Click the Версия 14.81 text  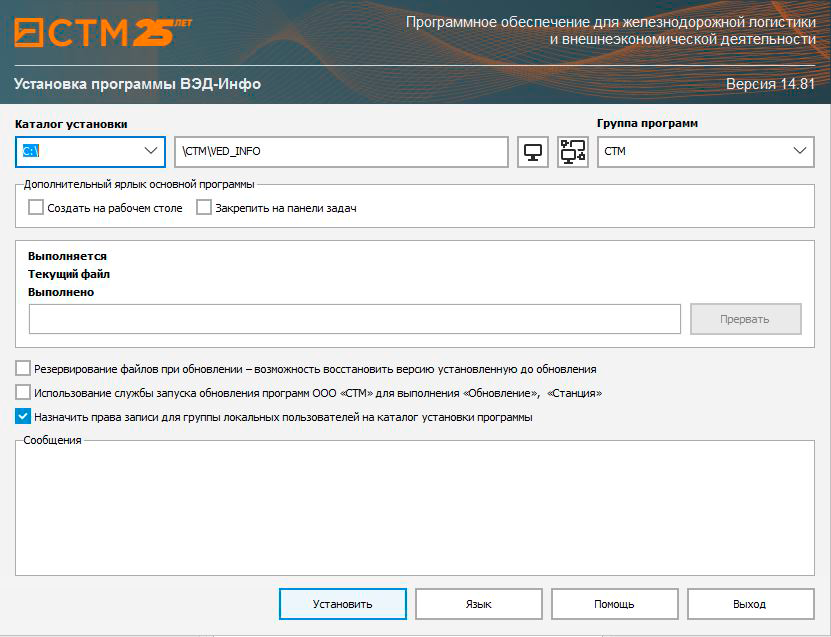(770, 84)
